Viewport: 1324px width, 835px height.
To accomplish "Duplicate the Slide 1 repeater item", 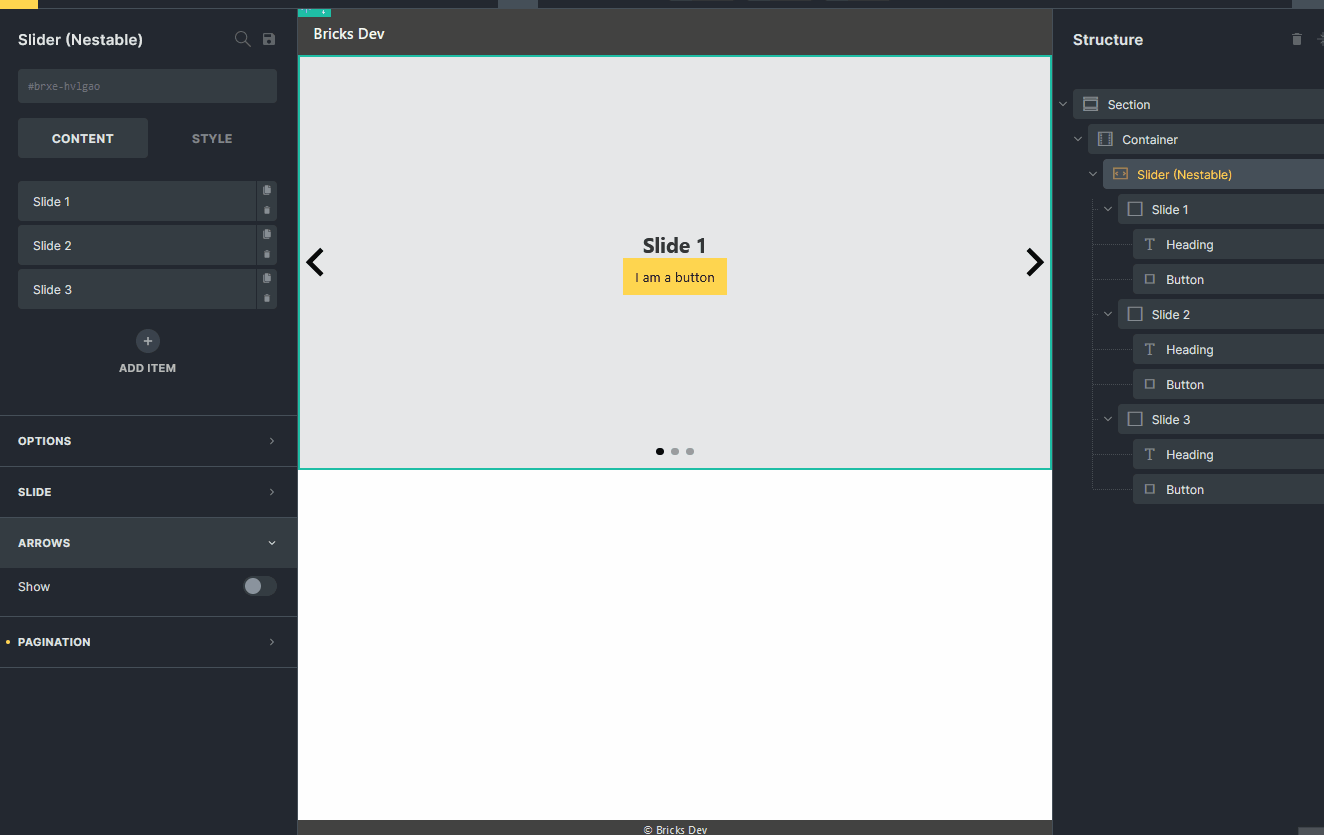I will pyautogui.click(x=267, y=190).
